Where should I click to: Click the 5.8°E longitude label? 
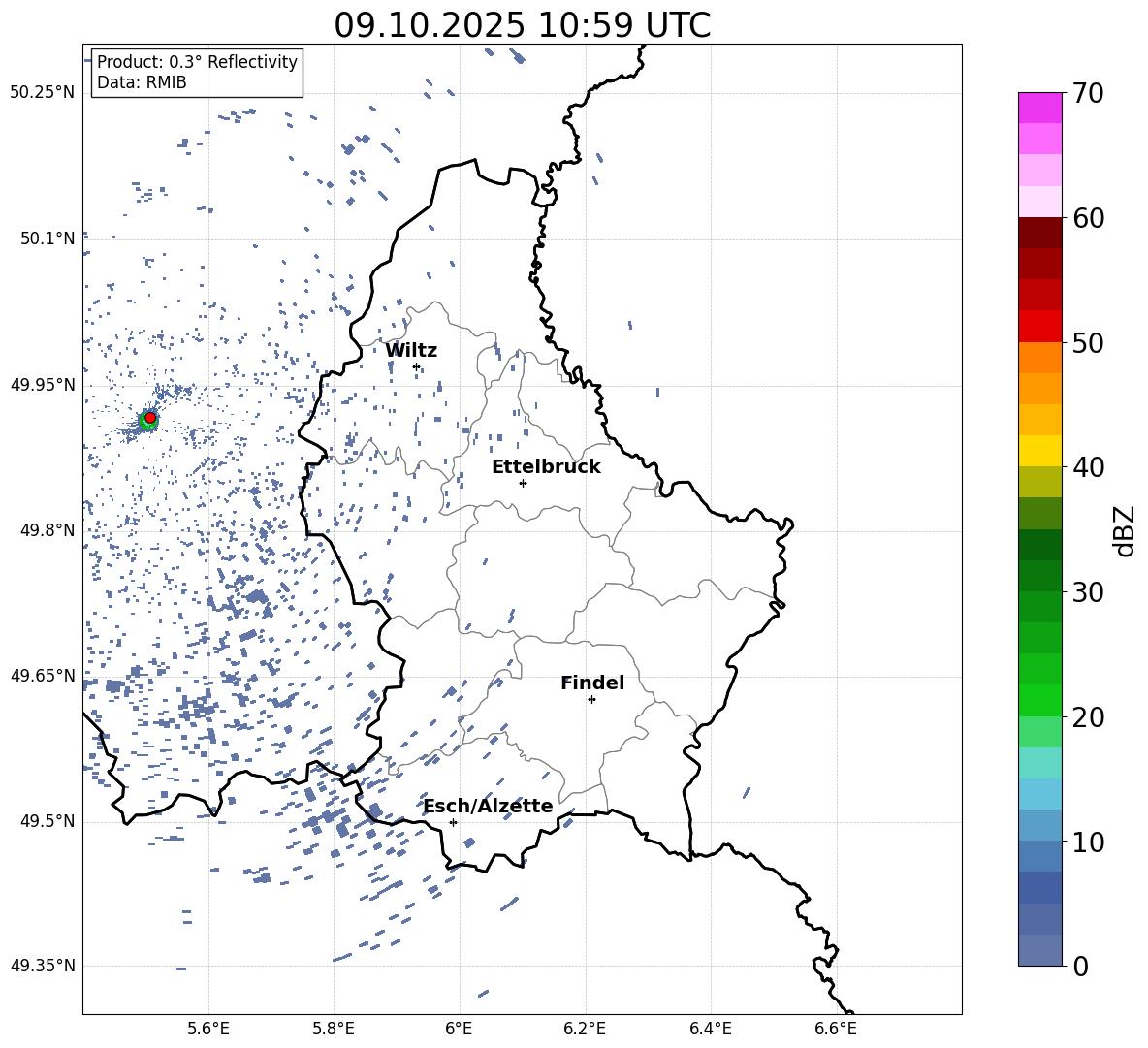click(334, 1029)
